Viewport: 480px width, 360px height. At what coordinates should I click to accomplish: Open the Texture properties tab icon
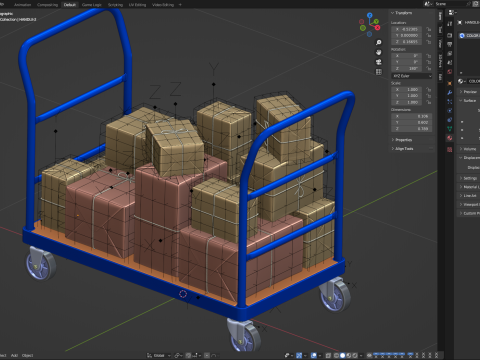450,149
